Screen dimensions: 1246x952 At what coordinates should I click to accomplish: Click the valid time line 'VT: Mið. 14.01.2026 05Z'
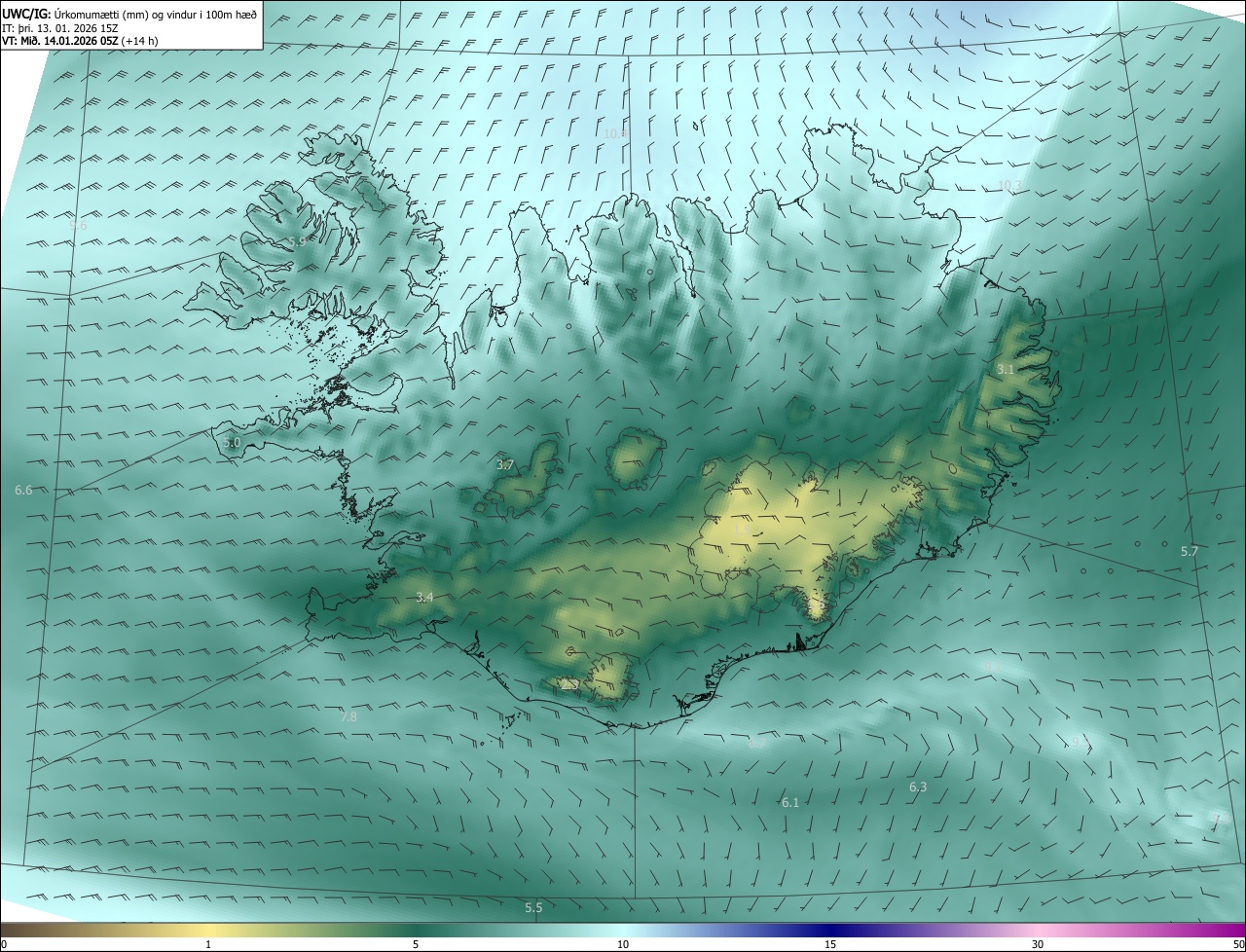(61, 41)
